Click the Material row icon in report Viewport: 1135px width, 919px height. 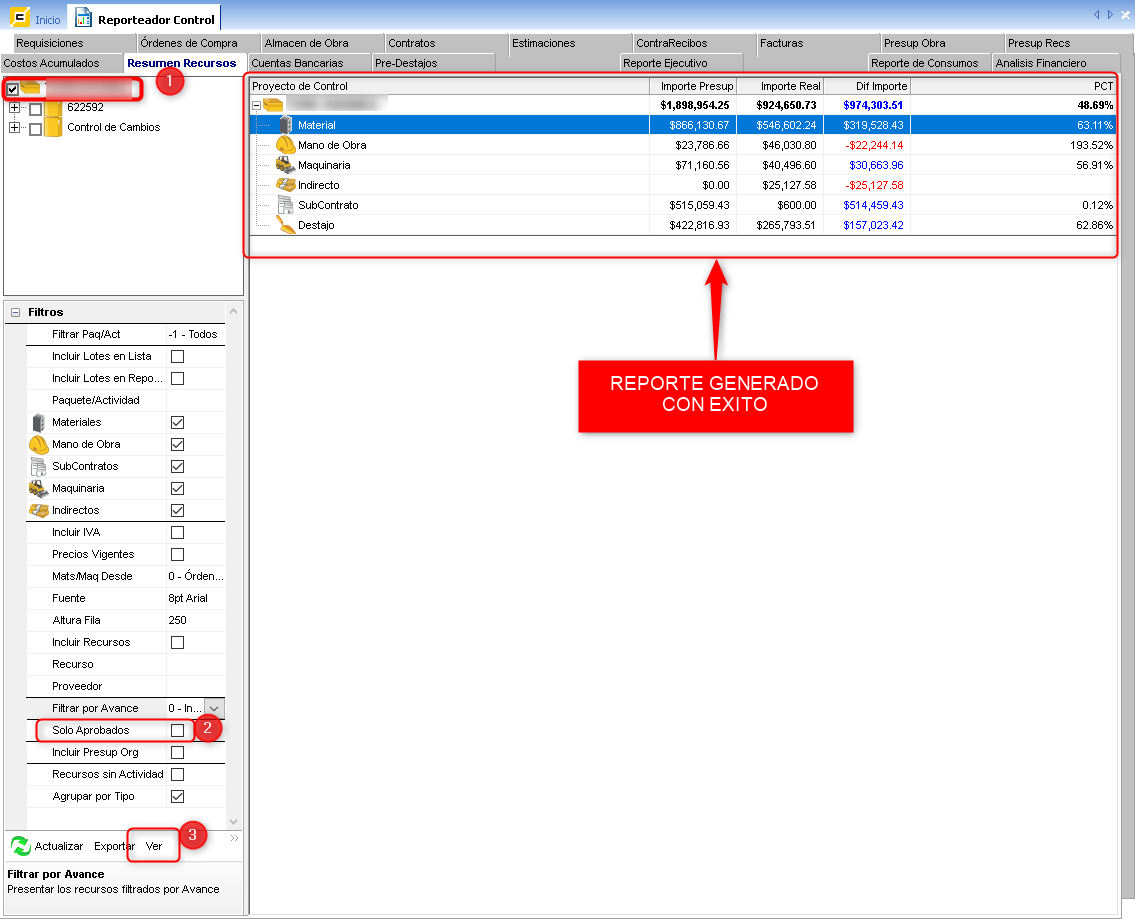point(286,125)
